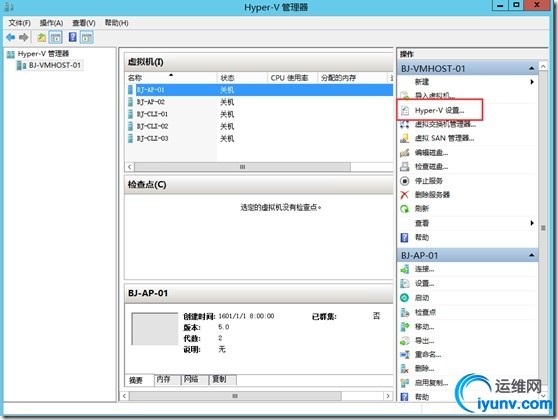558x420 pixels.
Task: Click the 编辑磁盘 icon
Action: pyautogui.click(x=405, y=153)
